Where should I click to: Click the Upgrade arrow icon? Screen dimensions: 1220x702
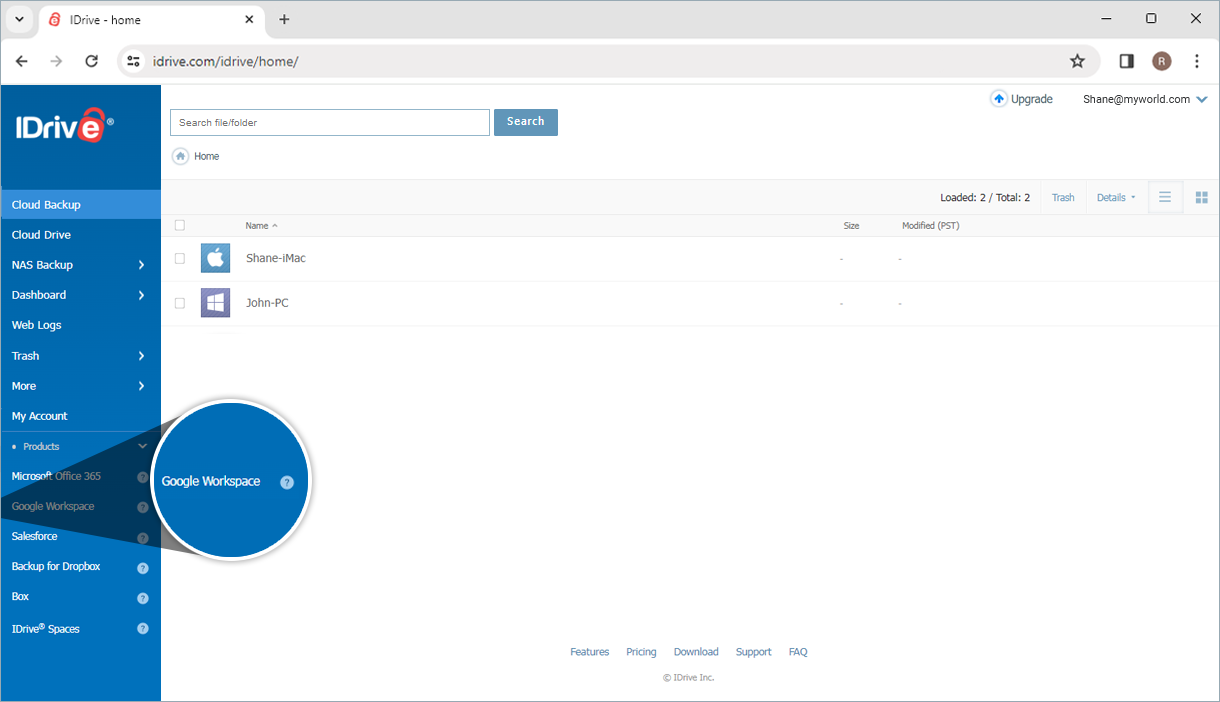[x=998, y=99]
